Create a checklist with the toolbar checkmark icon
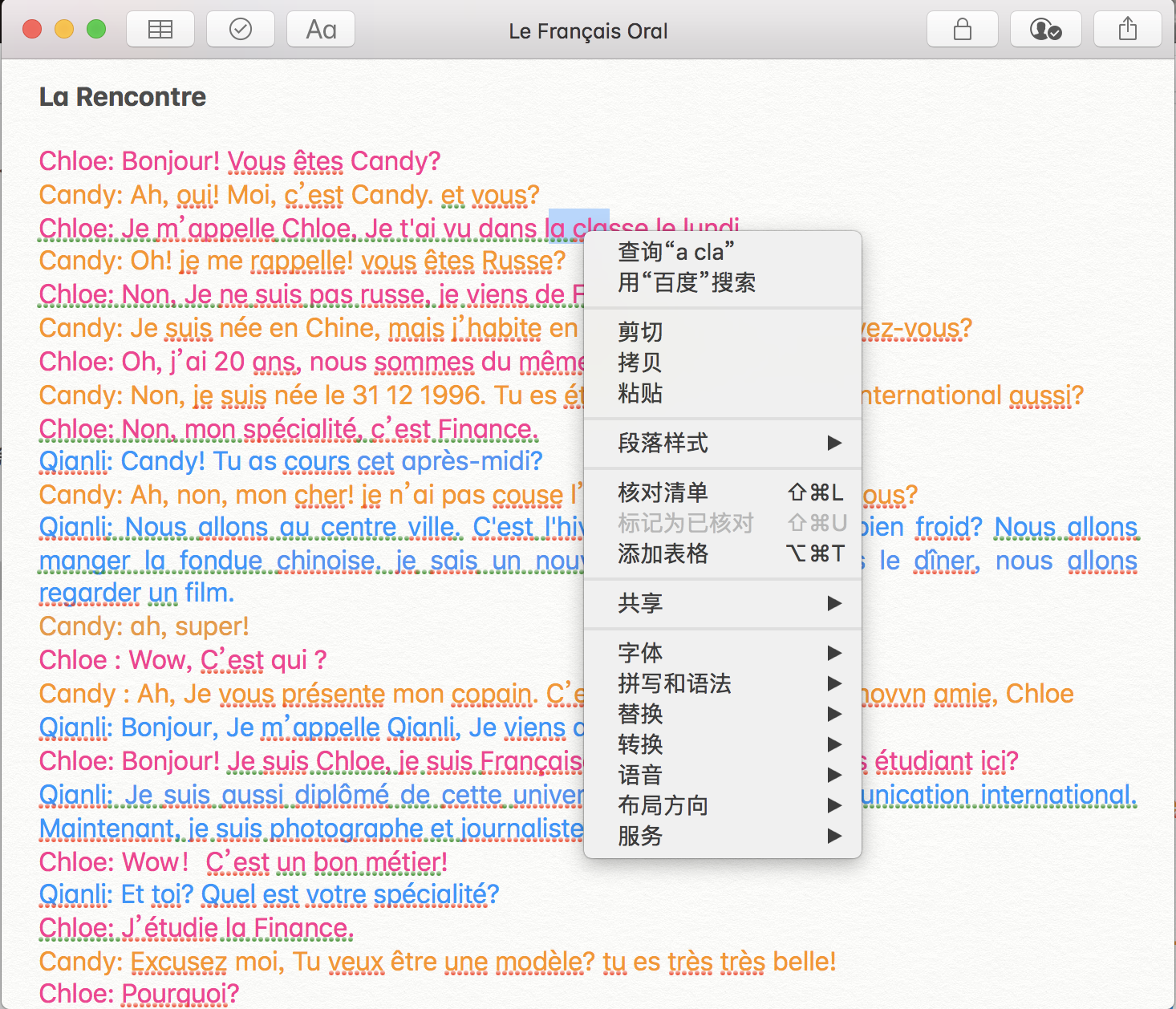The image size is (1176, 1009). pyautogui.click(x=241, y=30)
